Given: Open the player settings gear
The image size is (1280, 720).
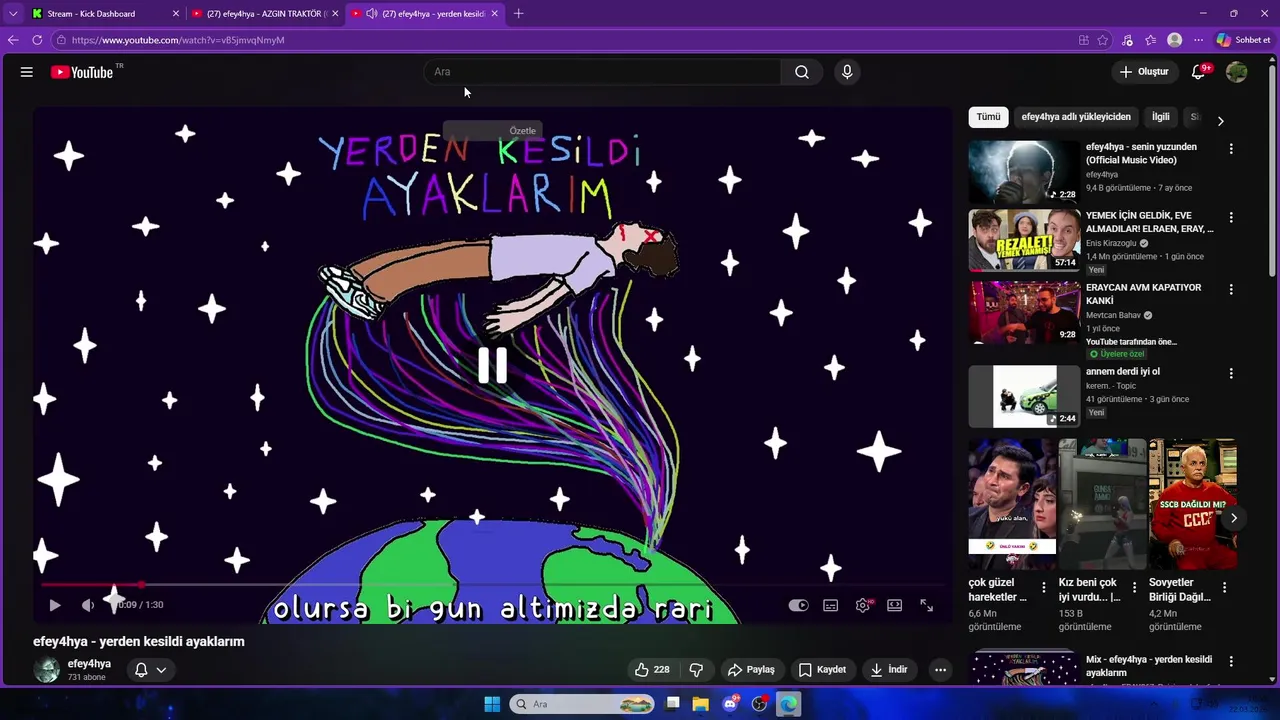Looking at the screenshot, I should [863, 605].
